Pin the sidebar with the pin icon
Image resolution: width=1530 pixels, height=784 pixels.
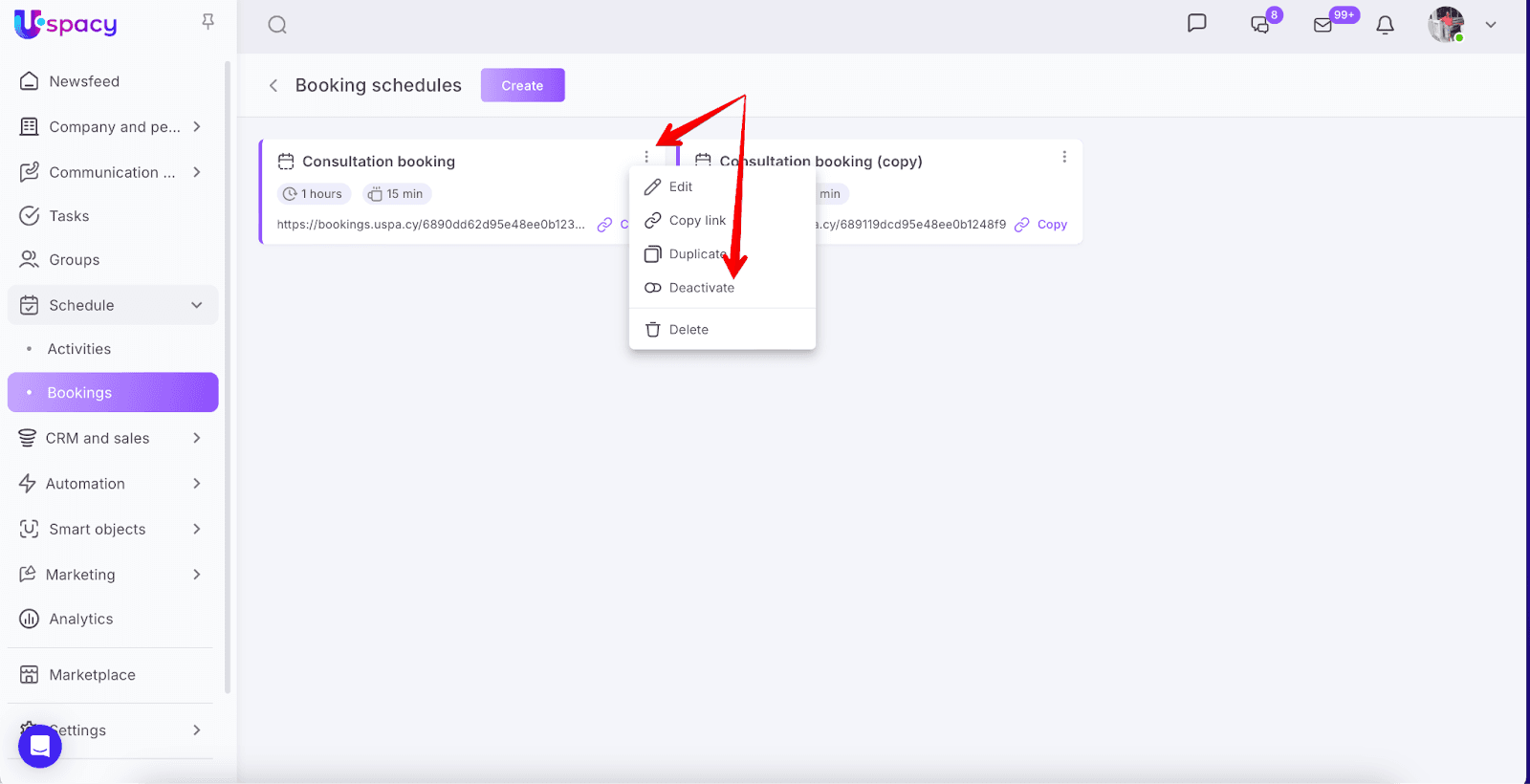tap(208, 21)
